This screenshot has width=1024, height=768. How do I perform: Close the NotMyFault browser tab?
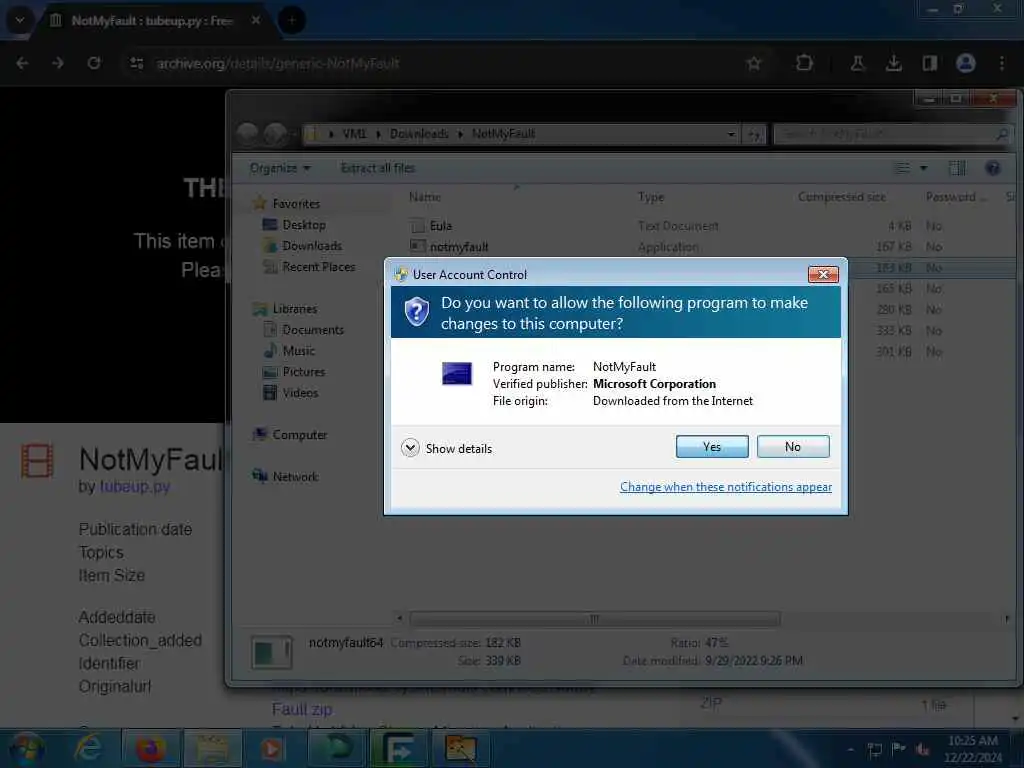click(x=256, y=21)
